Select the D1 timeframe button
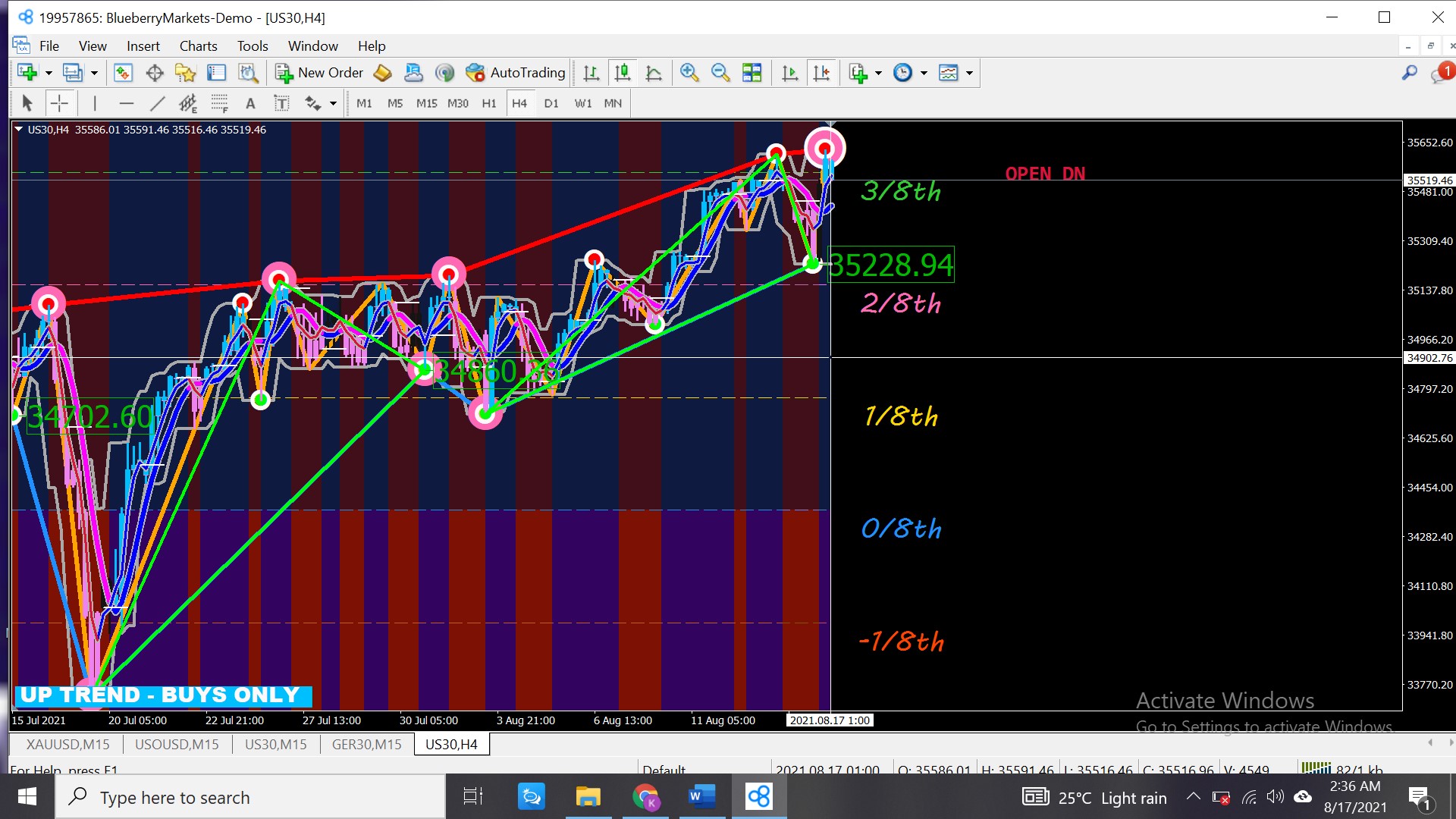This screenshot has height=819, width=1456. 551,103
